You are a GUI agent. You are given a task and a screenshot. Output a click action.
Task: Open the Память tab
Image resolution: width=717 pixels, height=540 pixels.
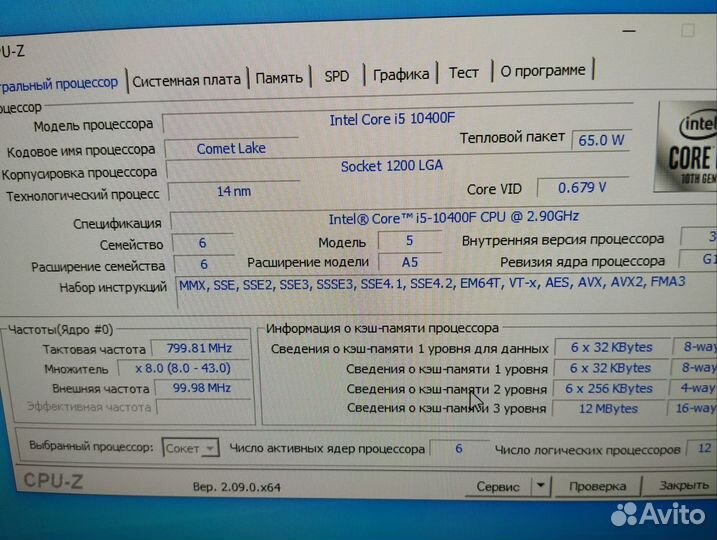[x=279, y=78]
